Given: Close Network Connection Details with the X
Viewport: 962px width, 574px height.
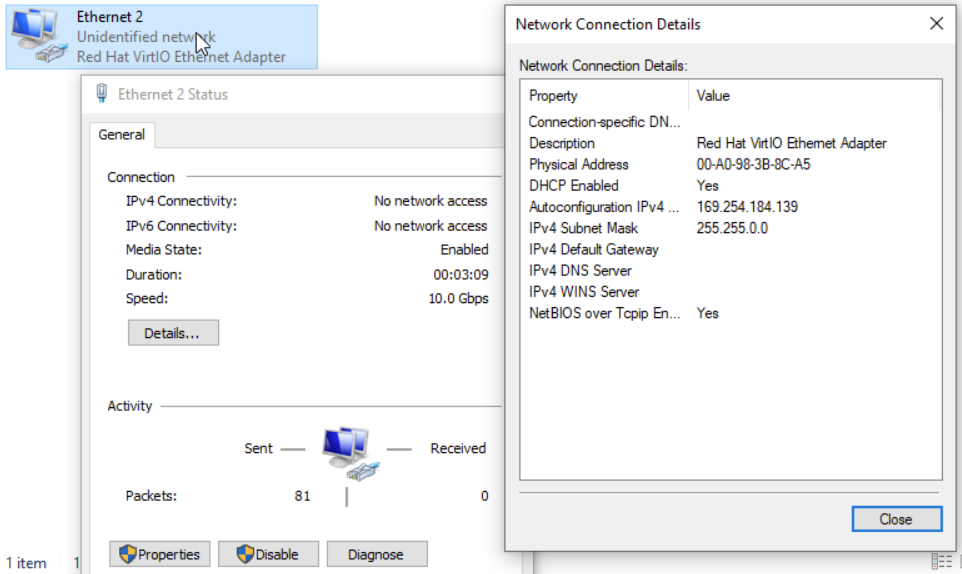Looking at the screenshot, I should [936, 24].
